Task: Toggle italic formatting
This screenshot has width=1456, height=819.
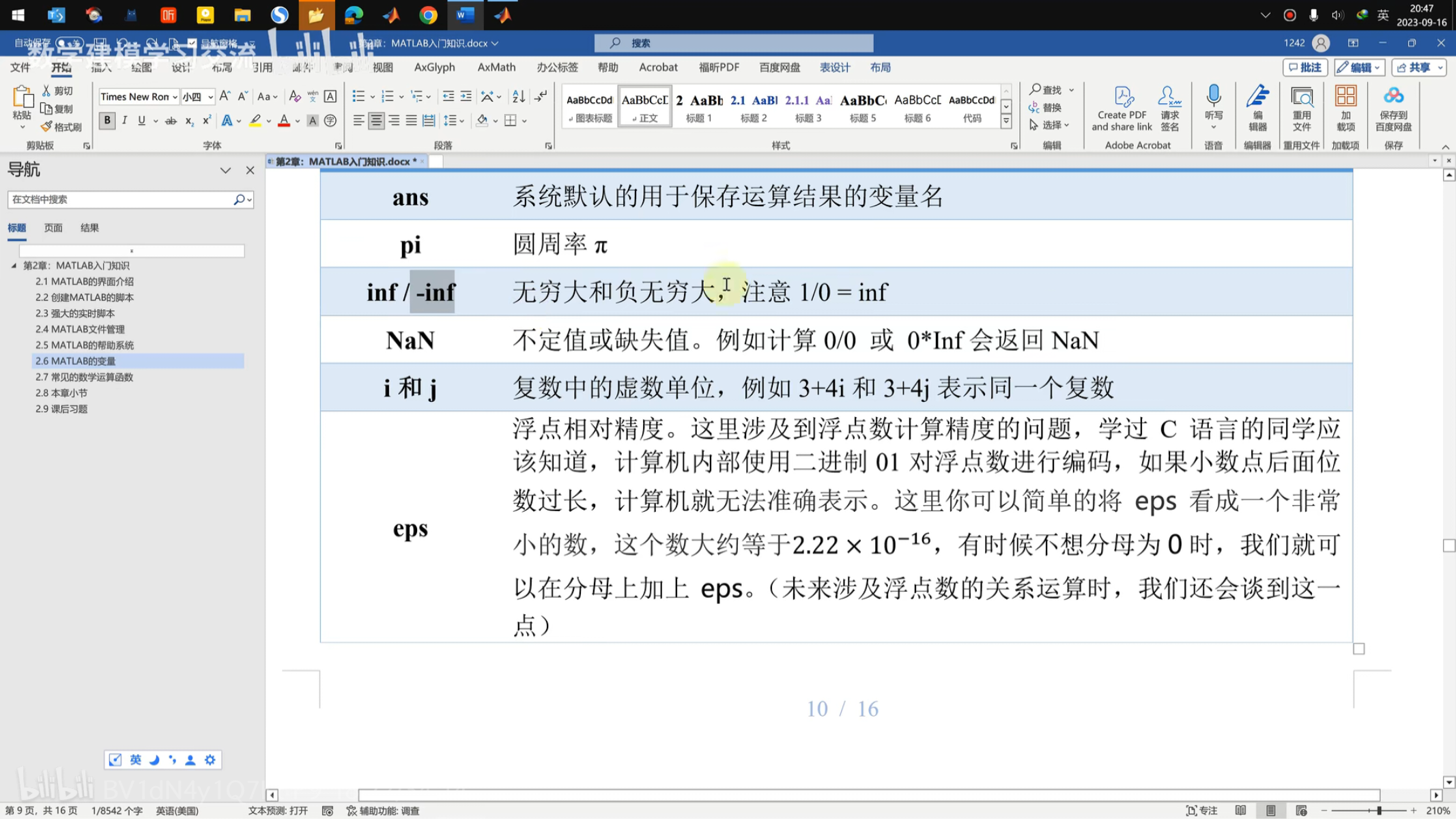Action: click(x=124, y=121)
